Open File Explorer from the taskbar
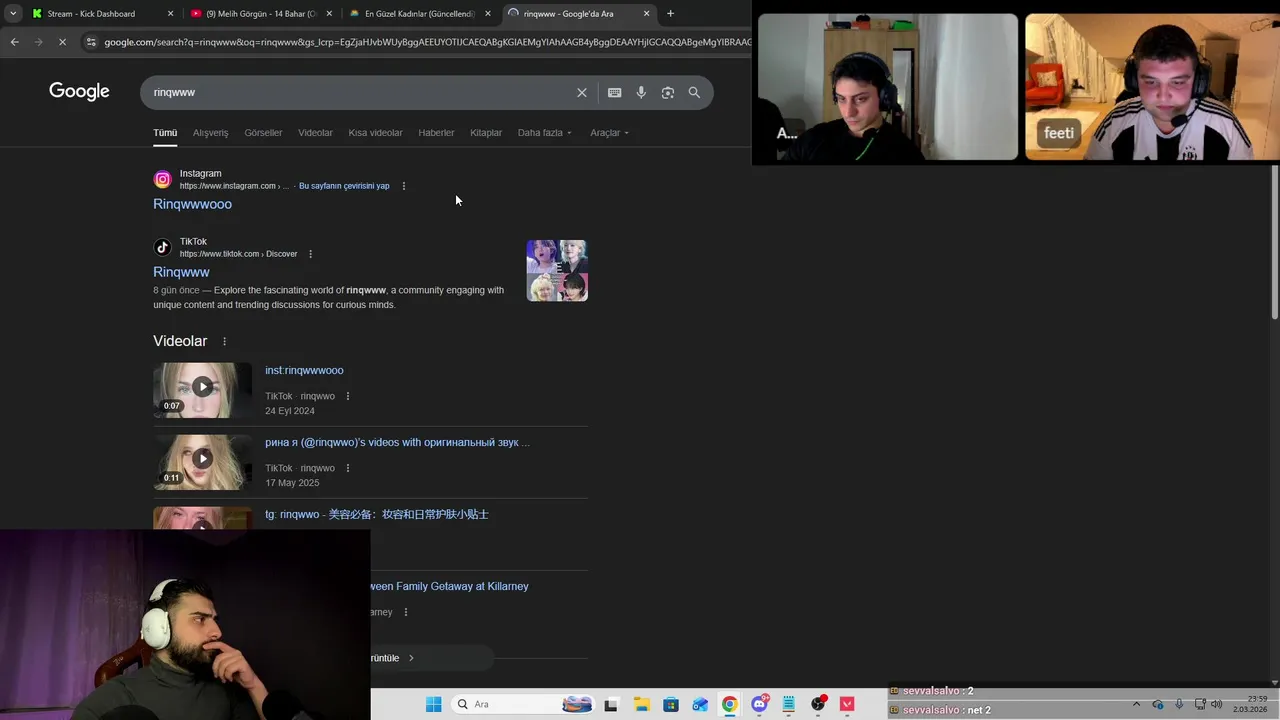1280x720 pixels. coord(641,704)
